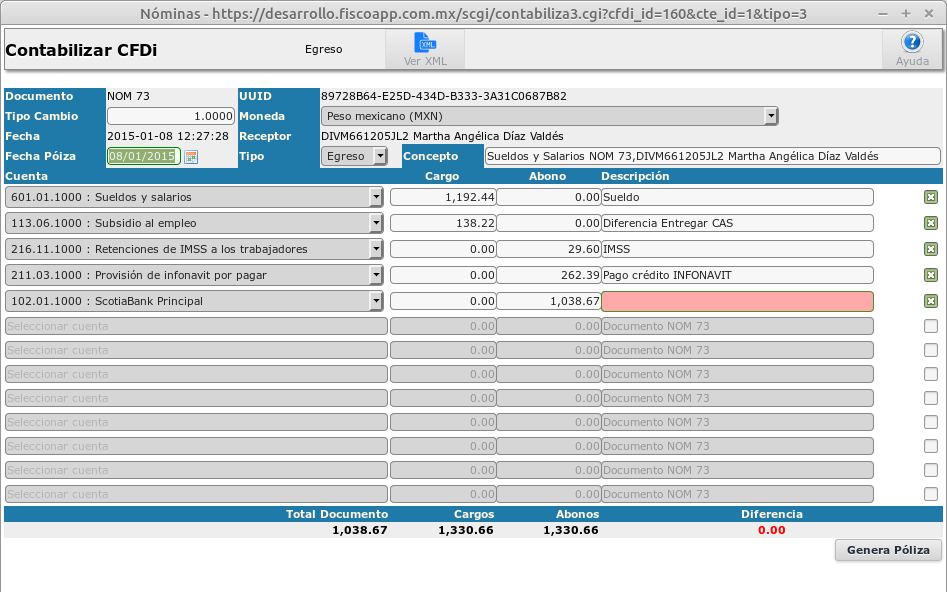The image size is (947, 592).
Task: Open calendar picker beside Fecha Póliza
Action: (191, 157)
